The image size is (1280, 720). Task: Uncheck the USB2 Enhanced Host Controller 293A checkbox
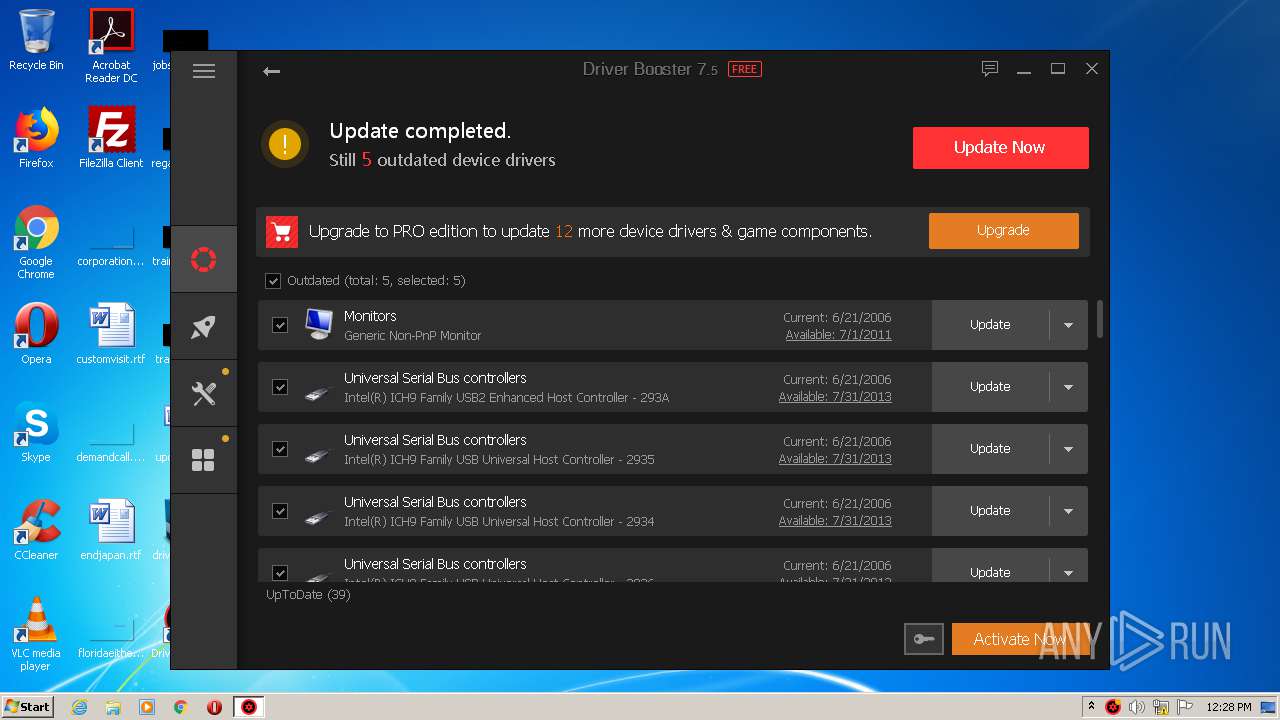click(280, 387)
